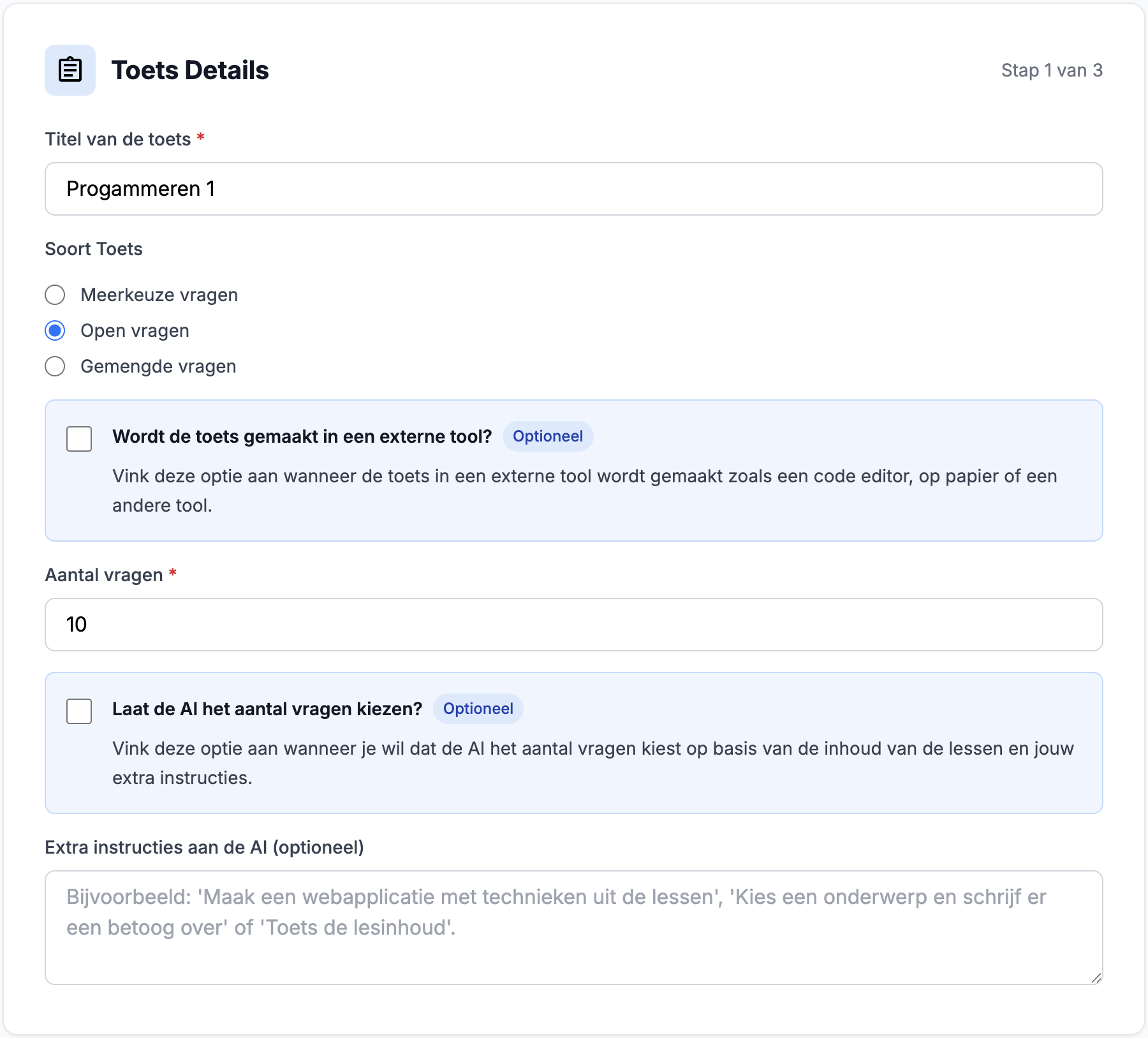Click the clipboard icon beside Toets Details
This screenshot has width=1148, height=1038.
pyautogui.click(x=70, y=70)
